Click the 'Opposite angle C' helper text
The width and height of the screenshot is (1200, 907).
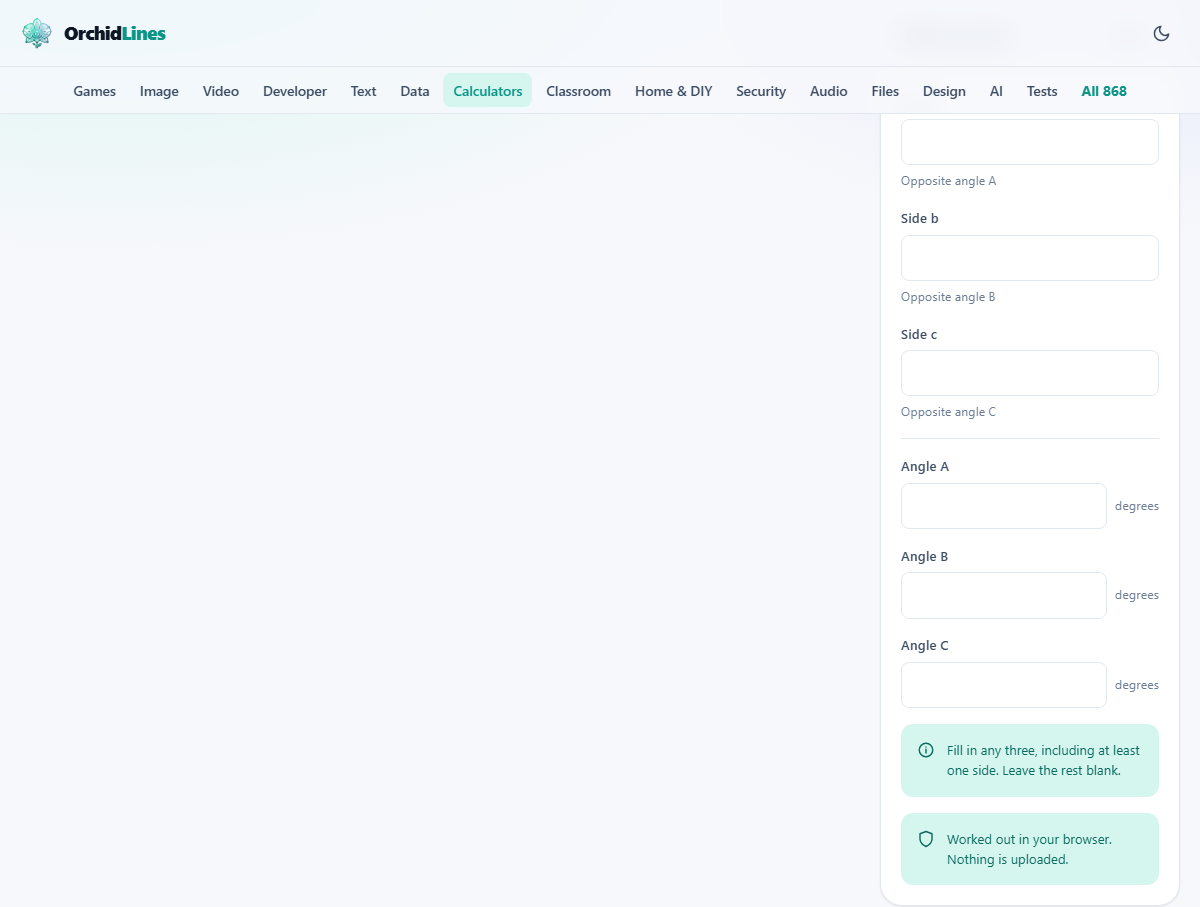pyautogui.click(x=949, y=412)
